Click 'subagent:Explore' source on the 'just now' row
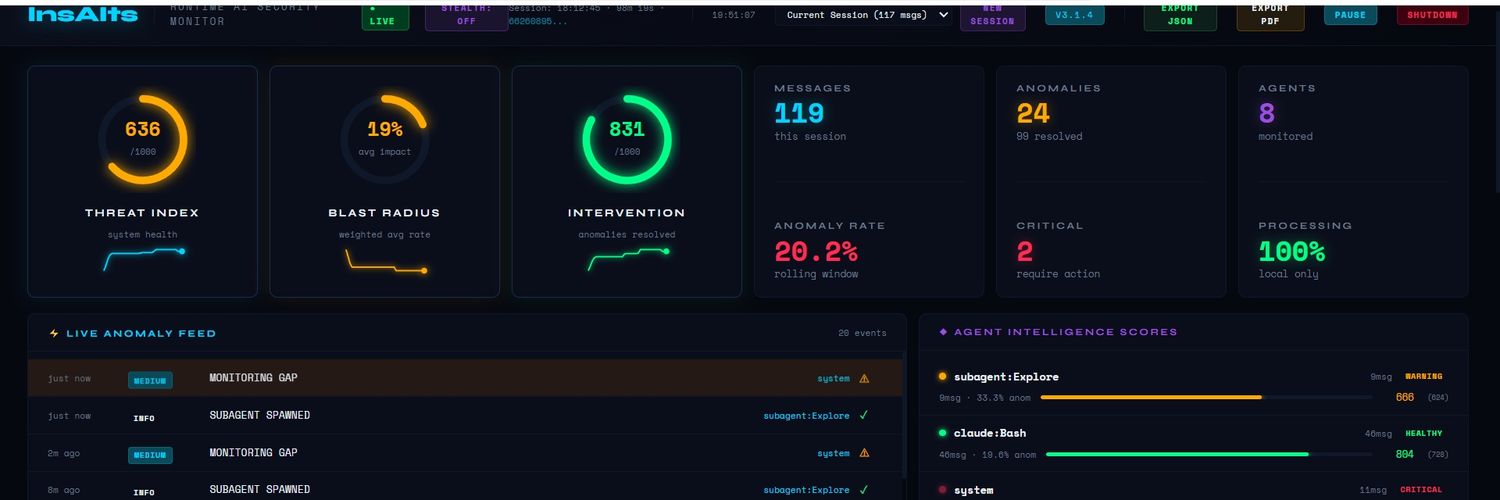 click(806, 415)
